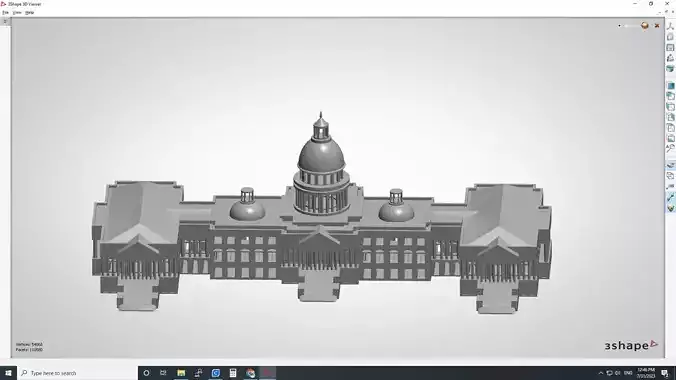Open the View menu
This screenshot has height=380, width=676.
[17, 13]
